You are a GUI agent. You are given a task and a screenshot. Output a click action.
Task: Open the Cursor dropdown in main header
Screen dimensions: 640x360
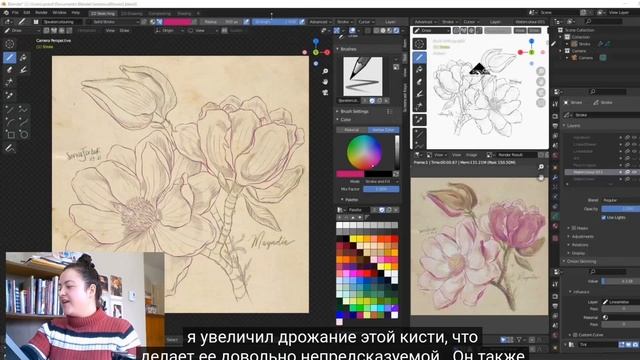pyautogui.click(x=366, y=22)
